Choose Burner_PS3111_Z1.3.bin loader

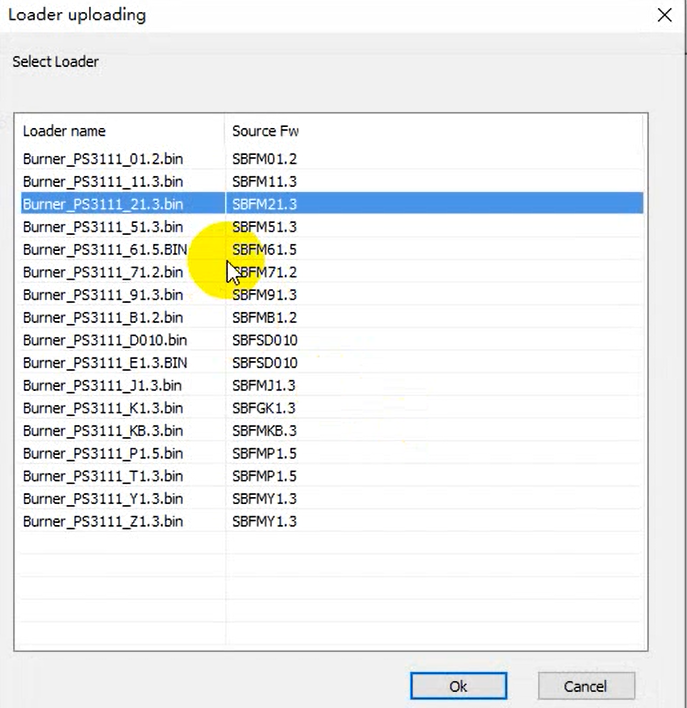103,521
